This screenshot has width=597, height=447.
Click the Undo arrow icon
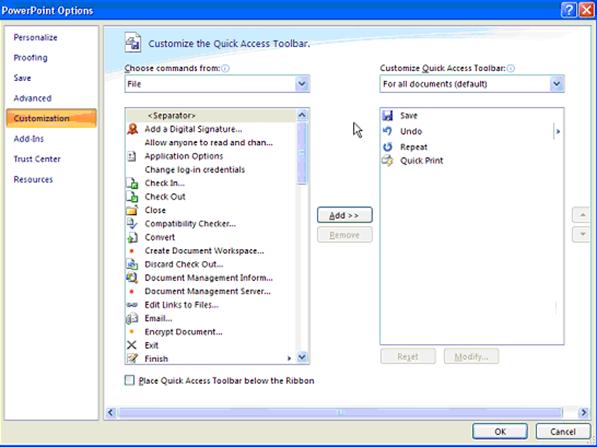tap(388, 131)
